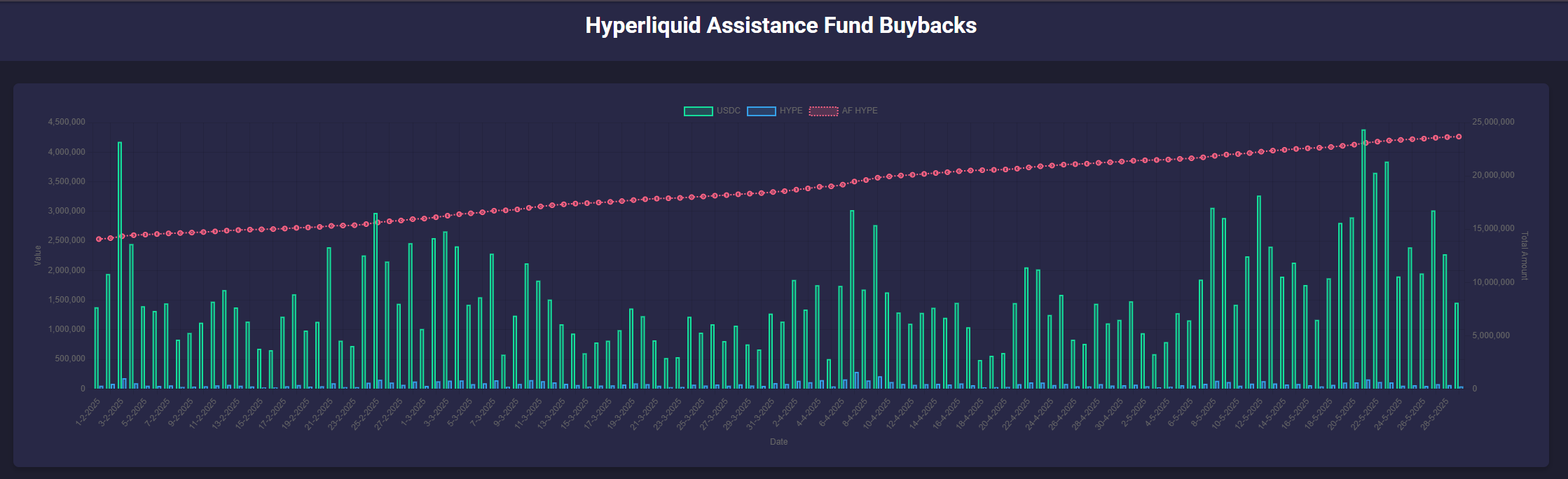
Task: Click the 4-5-2025 date label
Action: (x=1157, y=413)
